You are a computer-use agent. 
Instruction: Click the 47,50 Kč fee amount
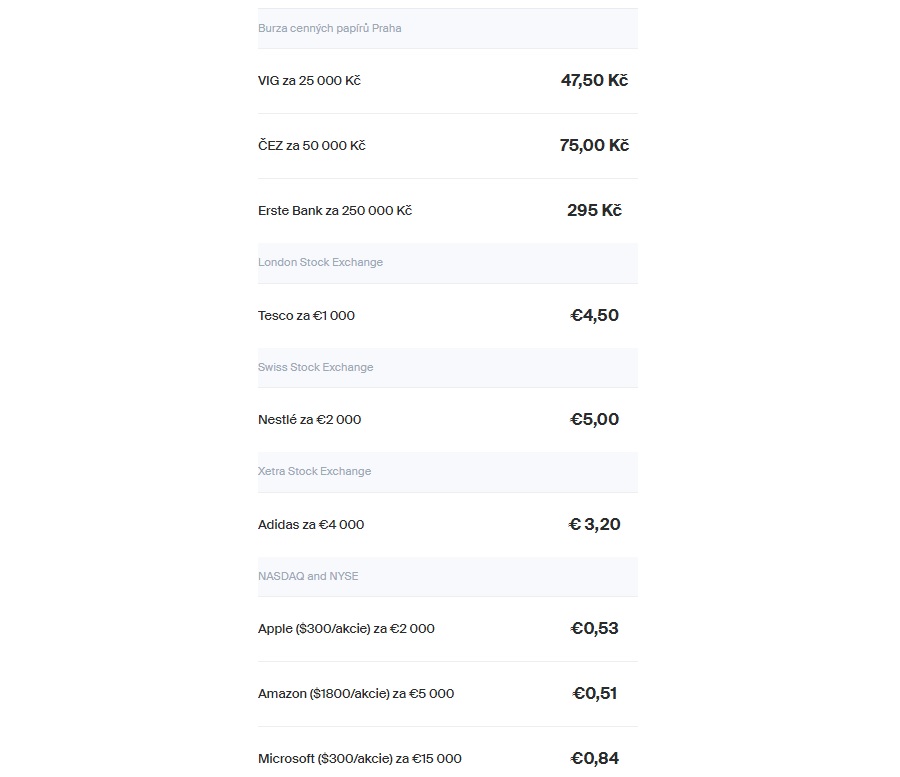tap(594, 80)
